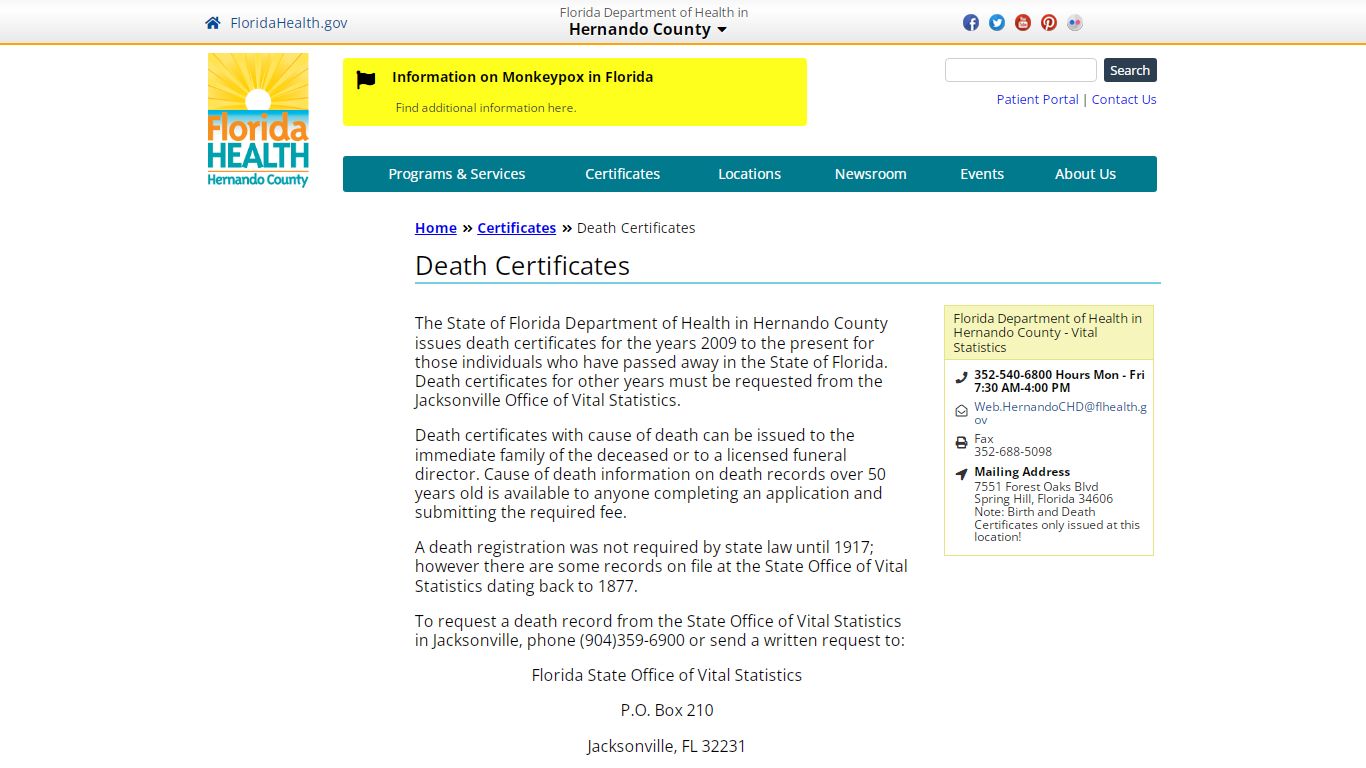The width and height of the screenshot is (1366, 768).
Task: Click the phone icon in Vital Statistics box
Action: point(961,378)
